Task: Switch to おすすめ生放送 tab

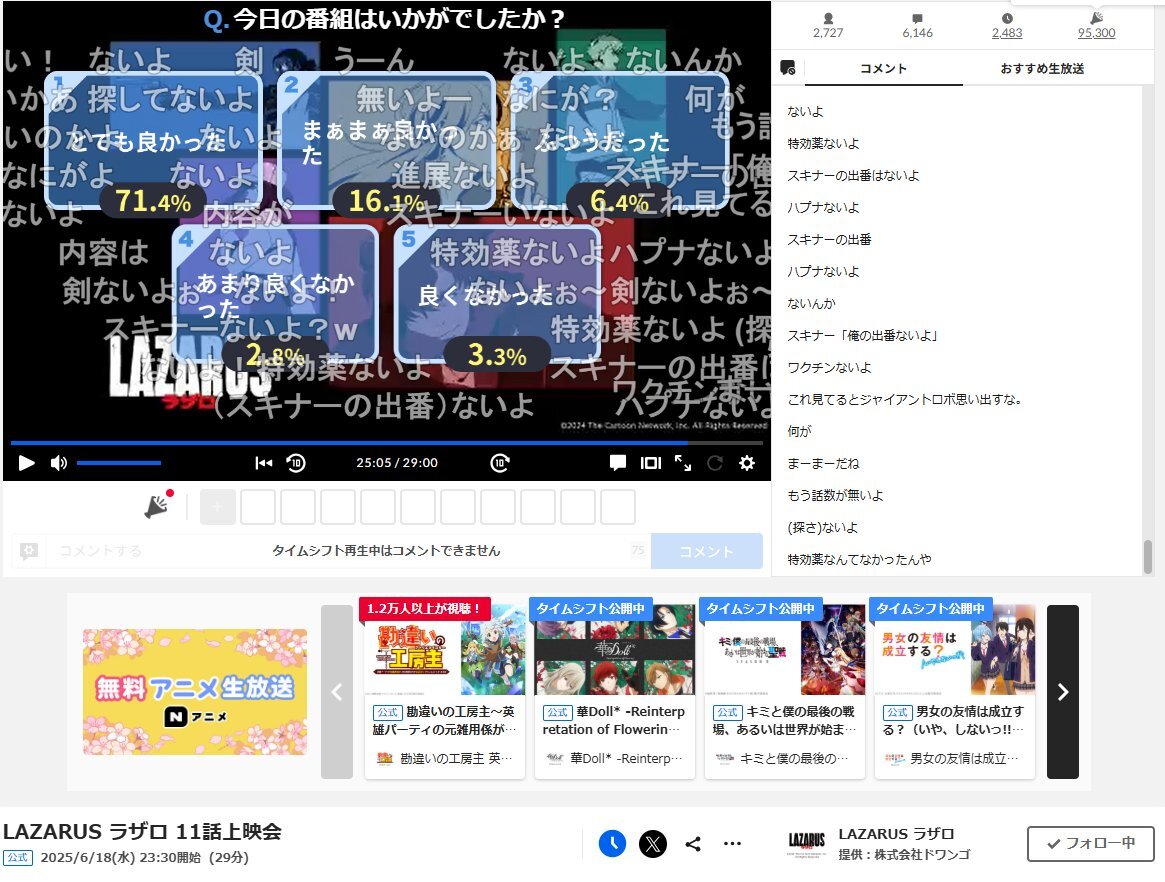Action: [1042, 68]
